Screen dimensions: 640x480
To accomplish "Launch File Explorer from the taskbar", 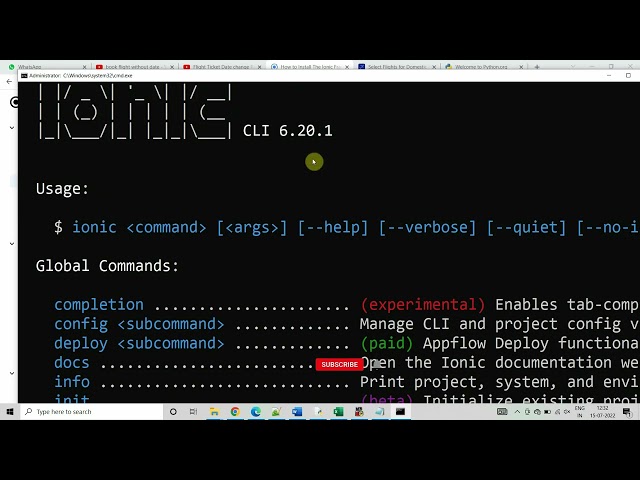I will pos(214,412).
